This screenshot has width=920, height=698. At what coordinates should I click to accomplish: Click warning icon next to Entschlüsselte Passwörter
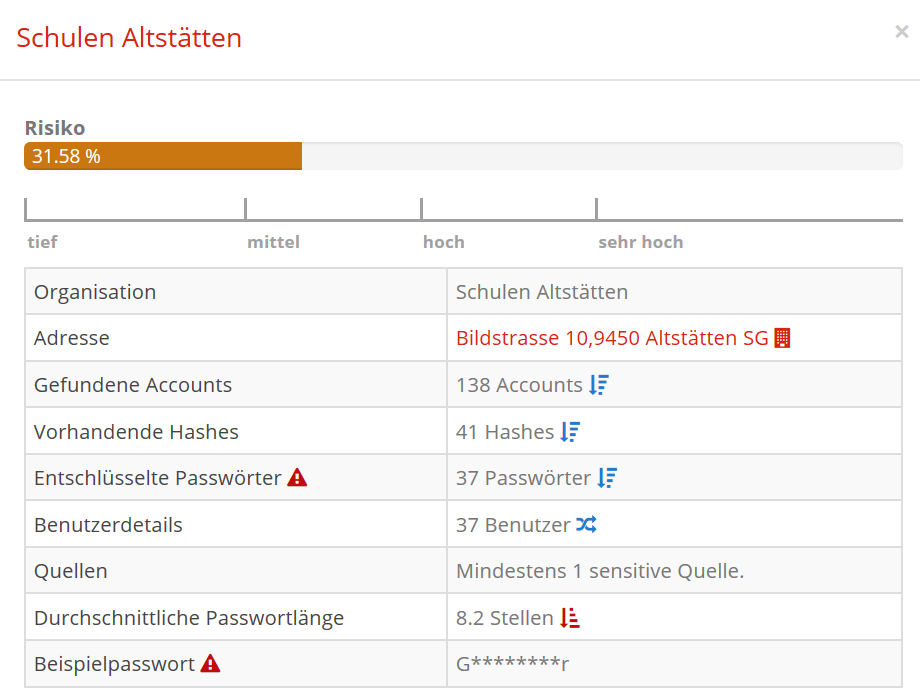(297, 478)
